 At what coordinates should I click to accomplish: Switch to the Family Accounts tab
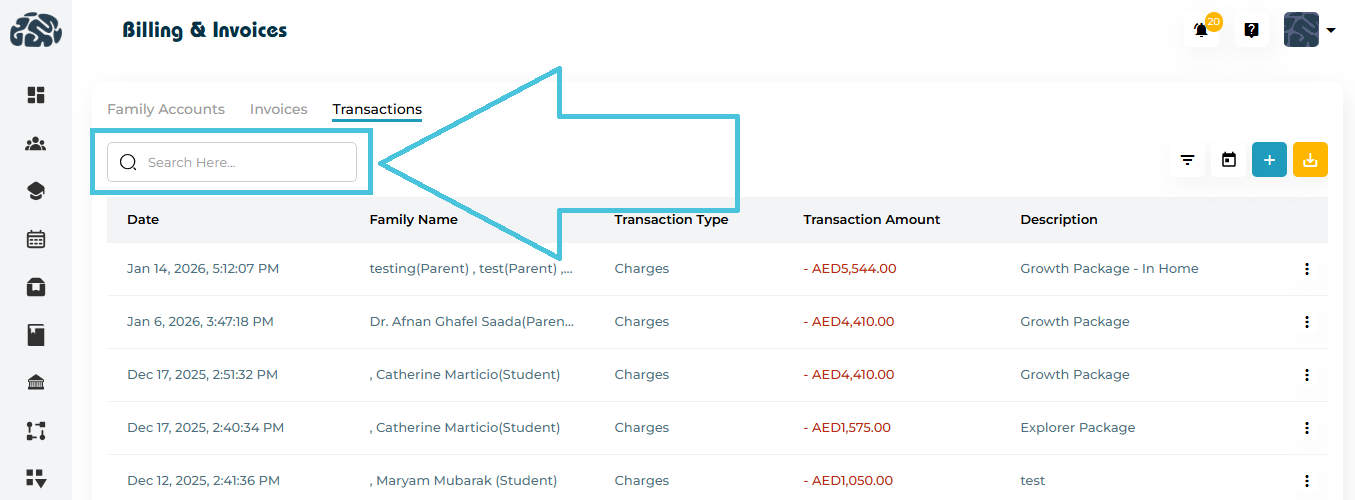pos(166,109)
